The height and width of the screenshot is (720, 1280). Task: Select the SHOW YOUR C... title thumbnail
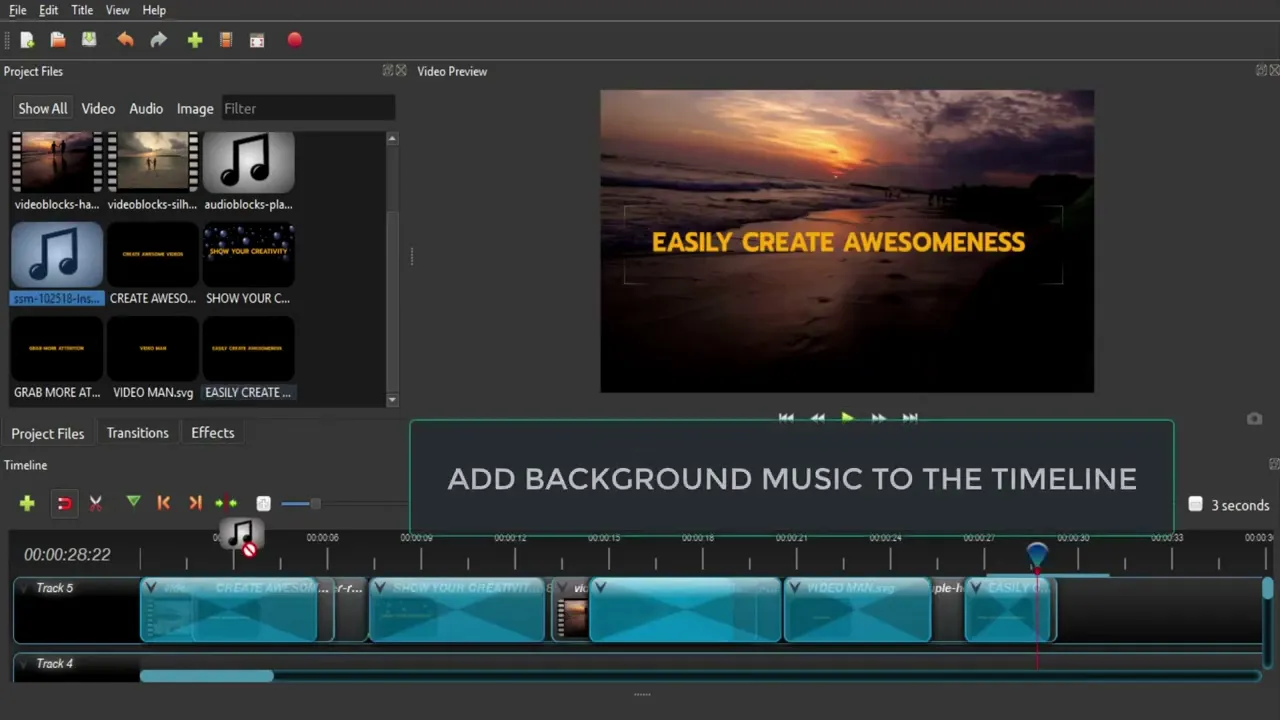point(249,254)
